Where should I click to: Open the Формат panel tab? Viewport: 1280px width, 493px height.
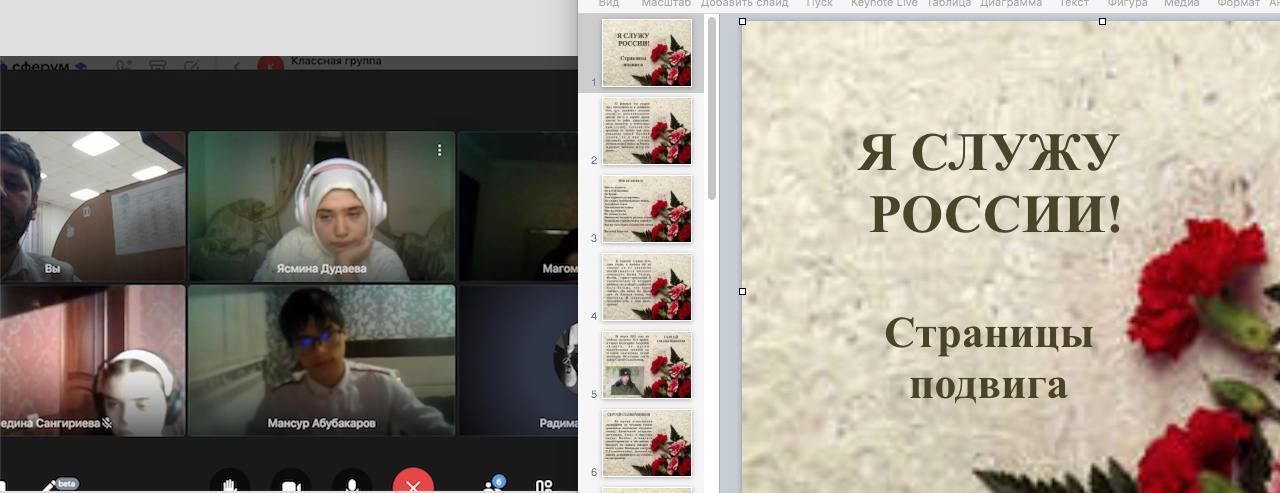coord(1238,4)
